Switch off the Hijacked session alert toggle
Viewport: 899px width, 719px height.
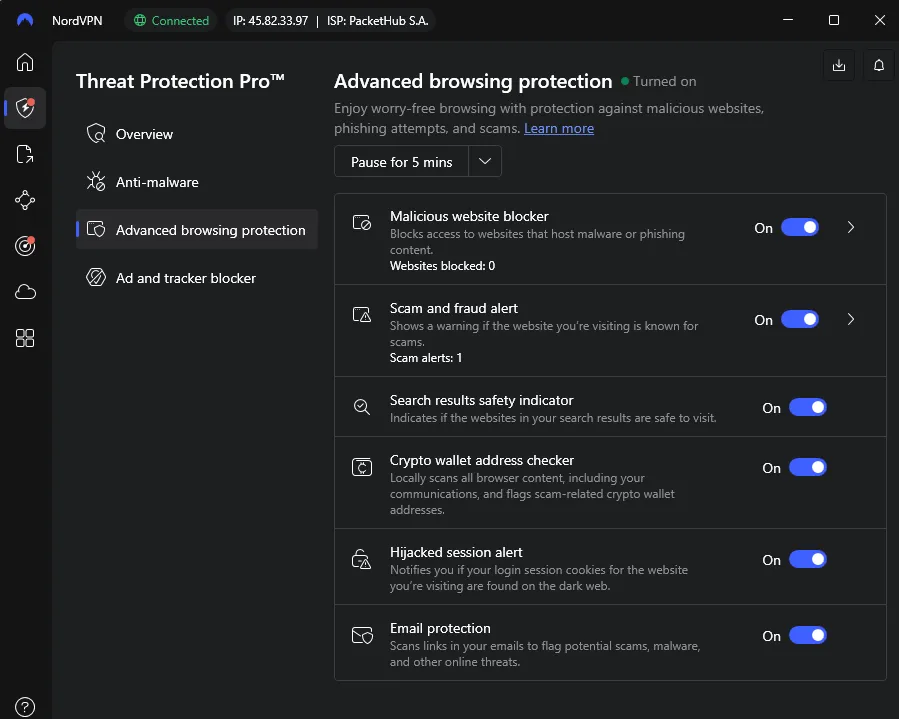coord(808,559)
